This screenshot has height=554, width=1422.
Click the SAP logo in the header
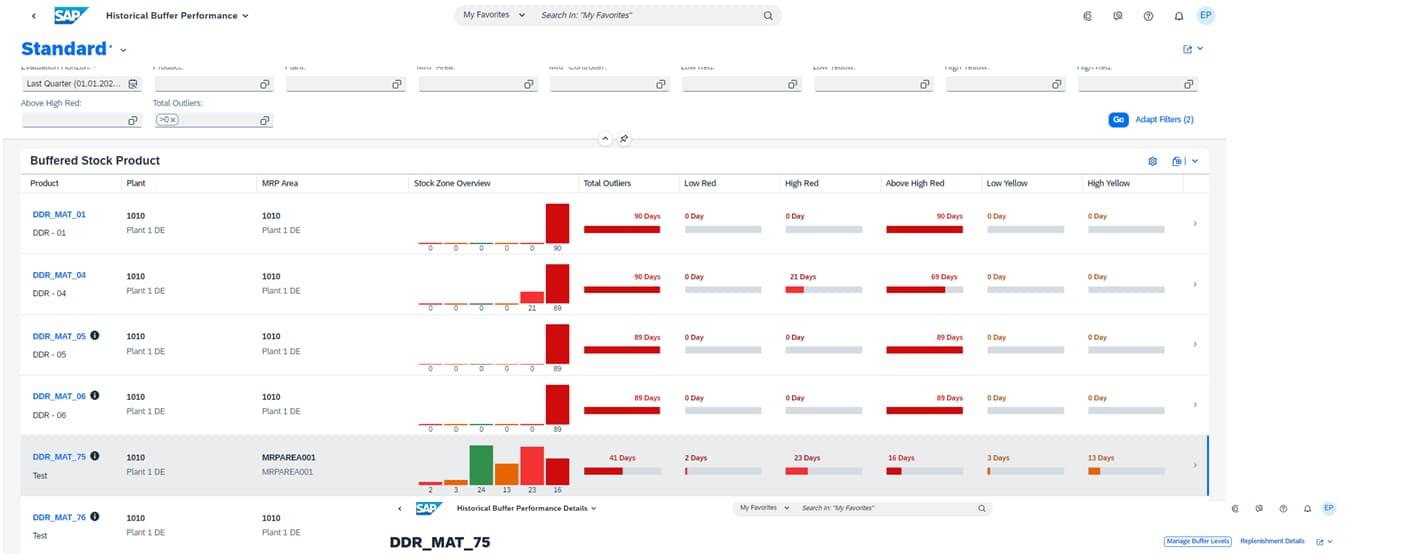tap(71, 15)
